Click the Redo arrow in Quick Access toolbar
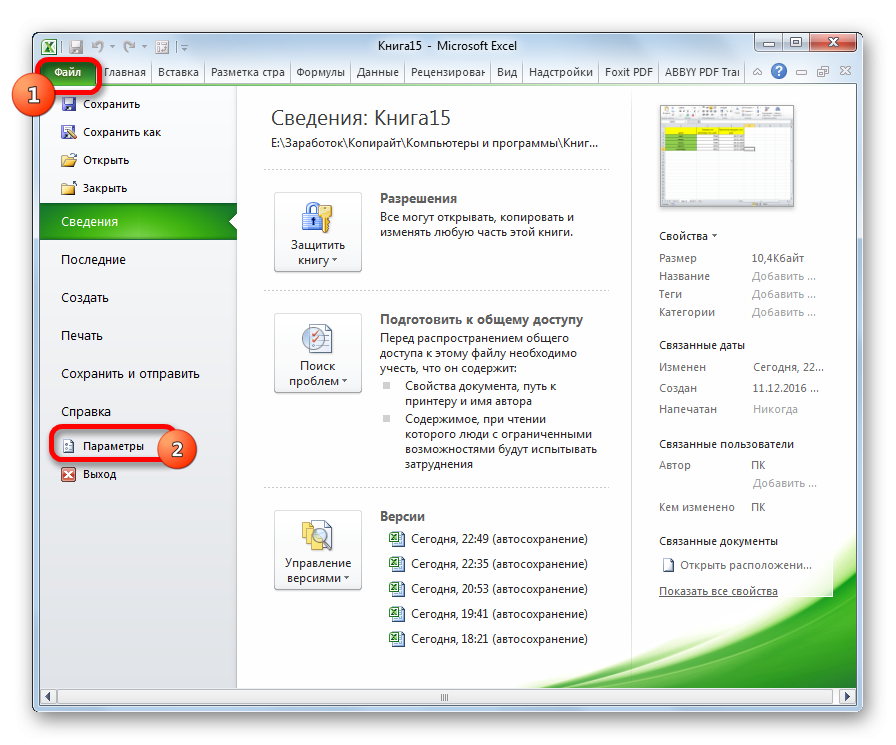 point(130,46)
